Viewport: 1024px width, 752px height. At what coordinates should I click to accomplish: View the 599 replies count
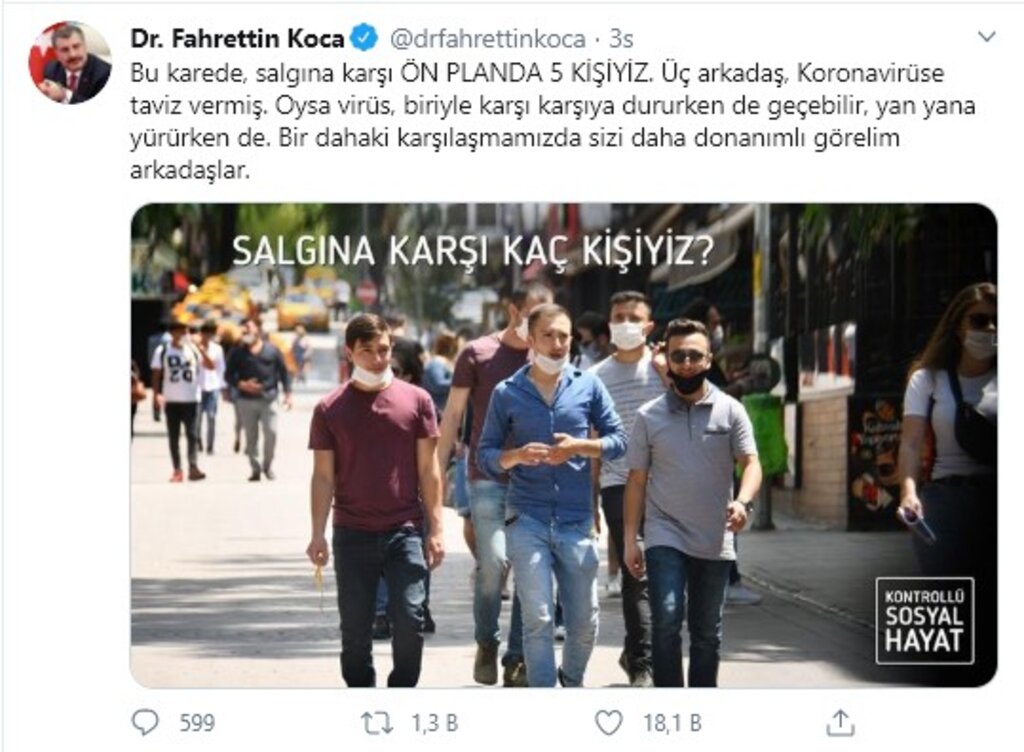point(197,723)
